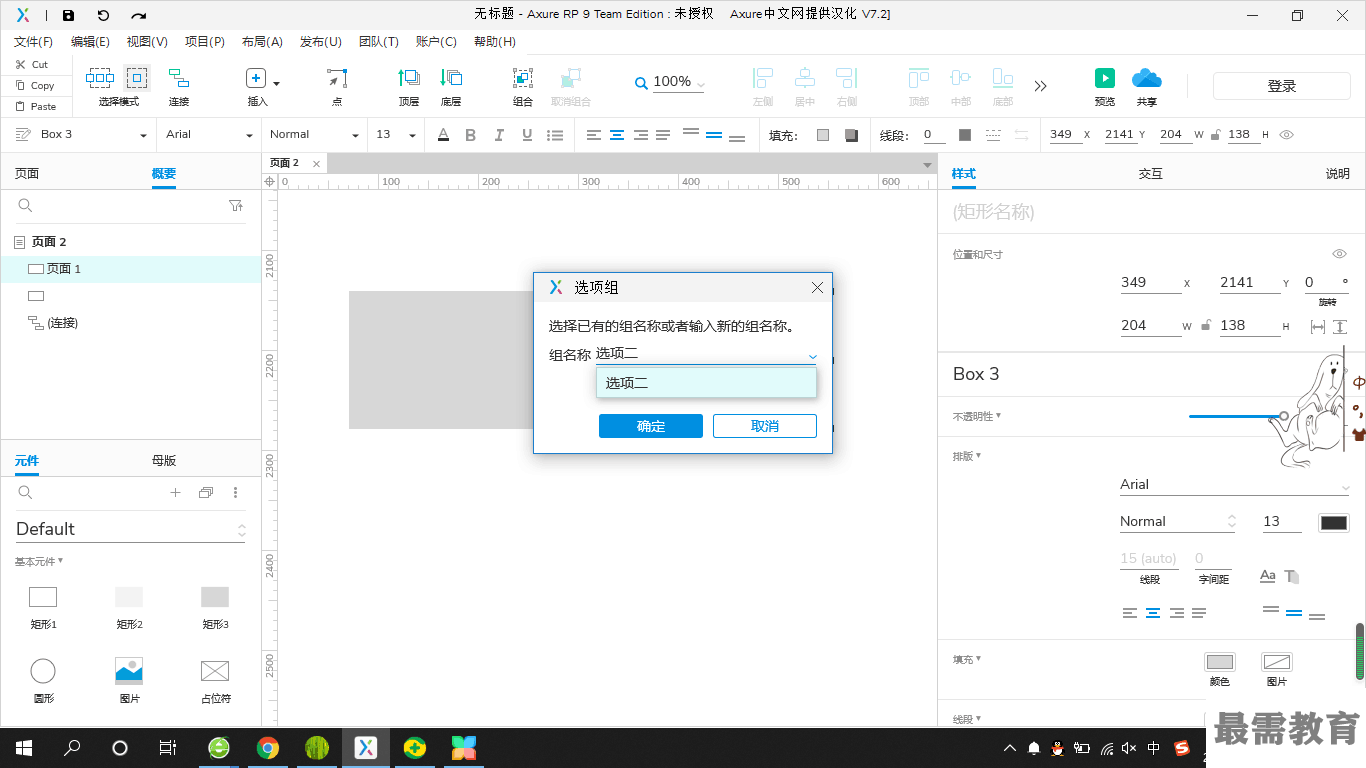Click the Copy tool

[35, 85]
